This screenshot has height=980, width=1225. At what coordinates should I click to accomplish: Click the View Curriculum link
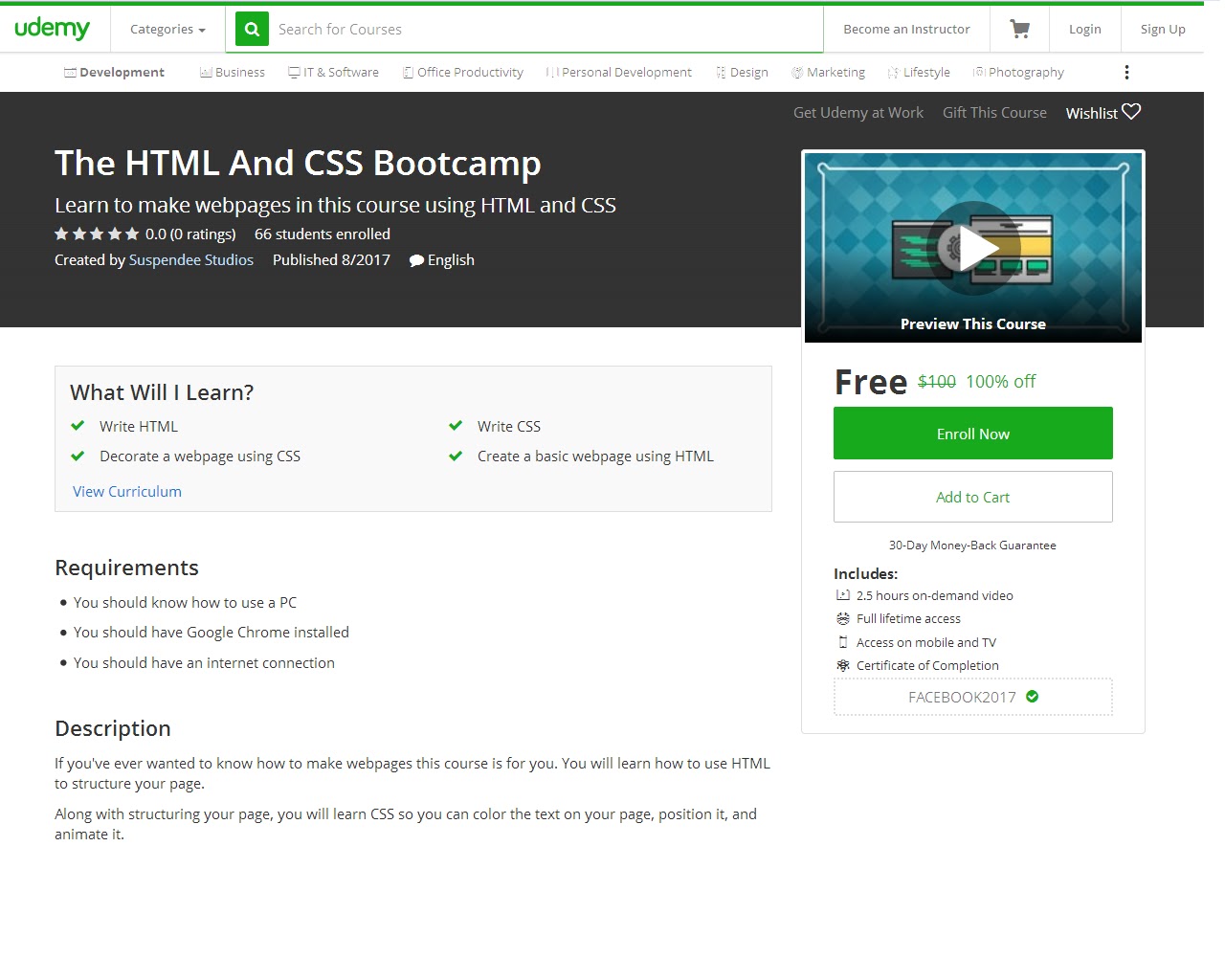point(127,492)
